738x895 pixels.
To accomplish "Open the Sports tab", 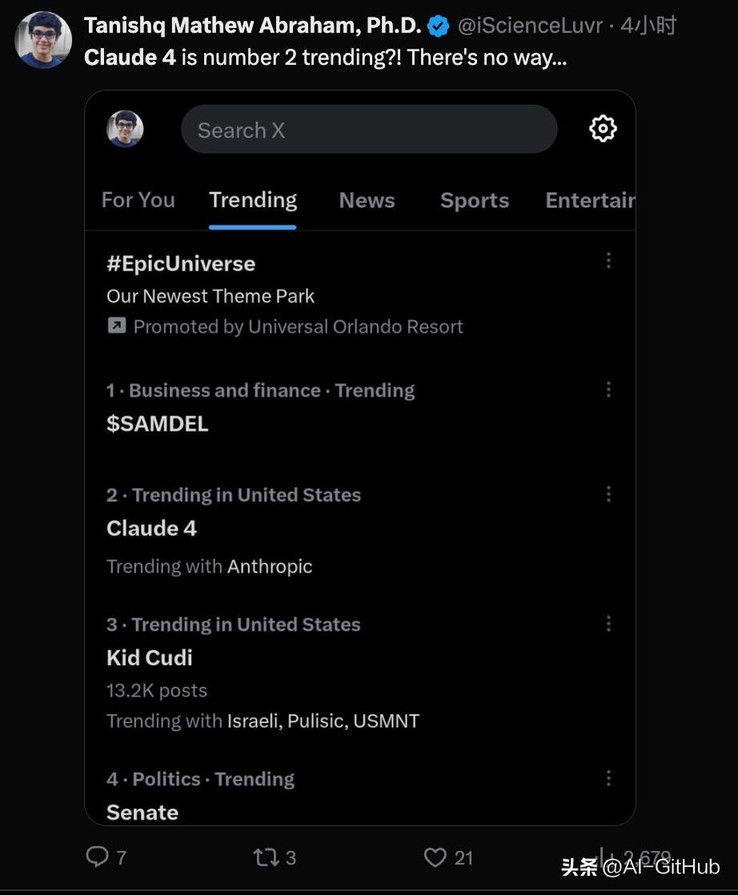I will (474, 200).
